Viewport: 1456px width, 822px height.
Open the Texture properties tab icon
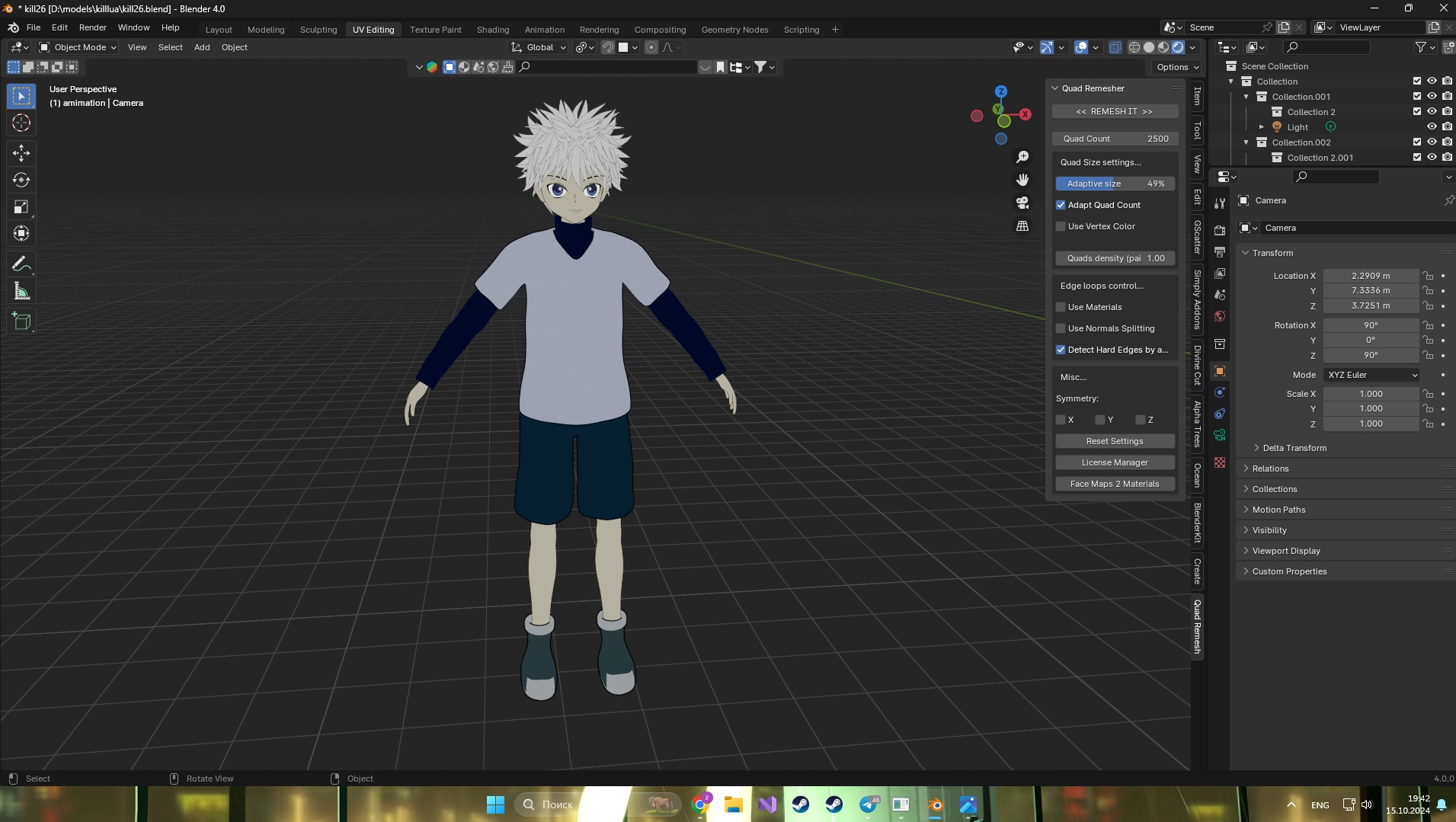[1220, 462]
